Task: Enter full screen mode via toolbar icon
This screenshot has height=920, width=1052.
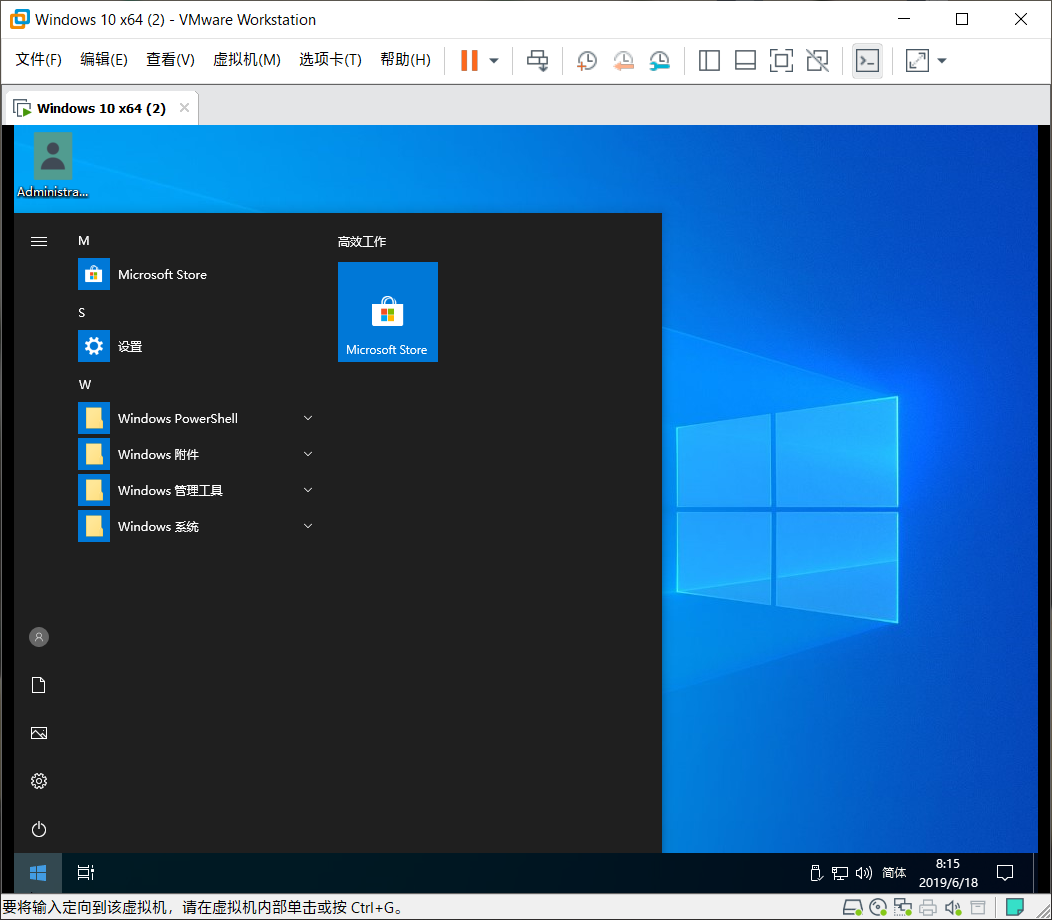Action: click(x=781, y=60)
